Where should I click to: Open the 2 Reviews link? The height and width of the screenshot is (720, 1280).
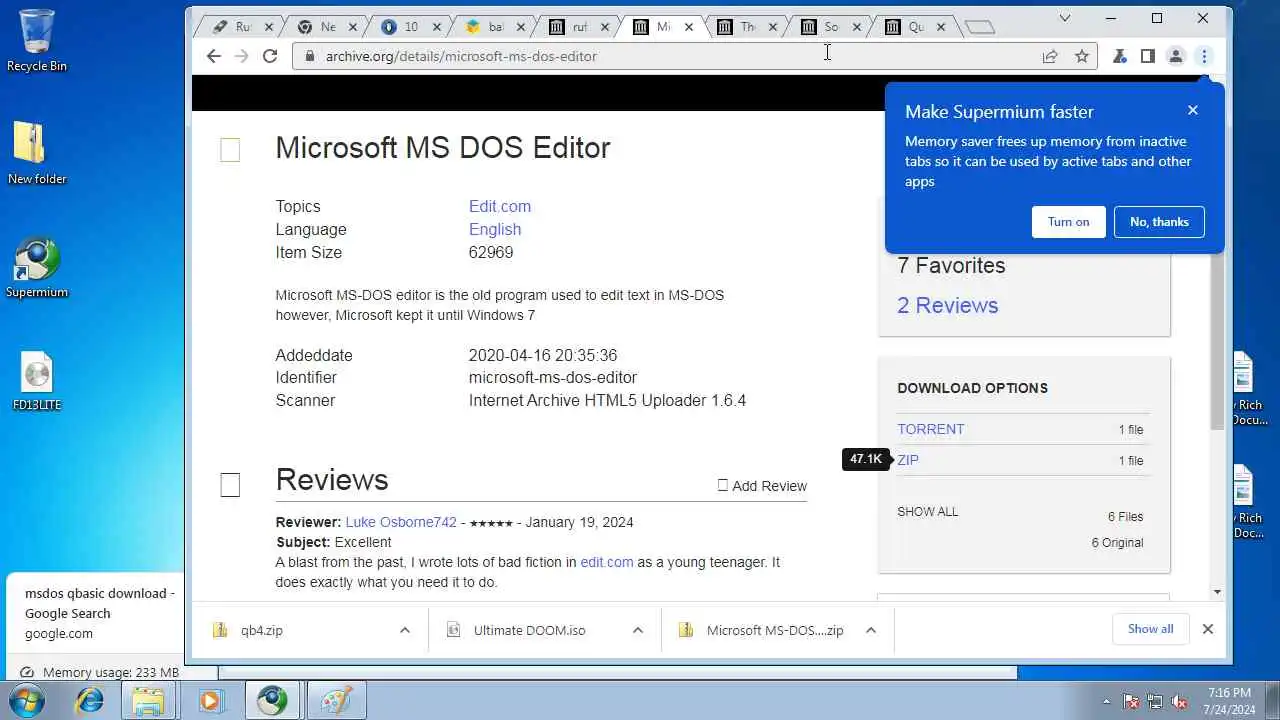pyautogui.click(x=947, y=305)
